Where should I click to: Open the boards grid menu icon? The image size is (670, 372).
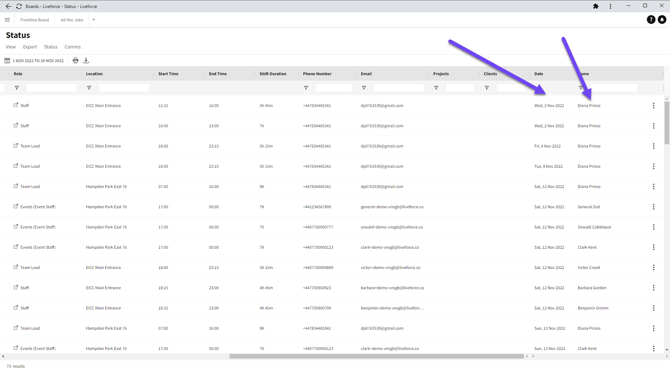(x=7, y=20)
